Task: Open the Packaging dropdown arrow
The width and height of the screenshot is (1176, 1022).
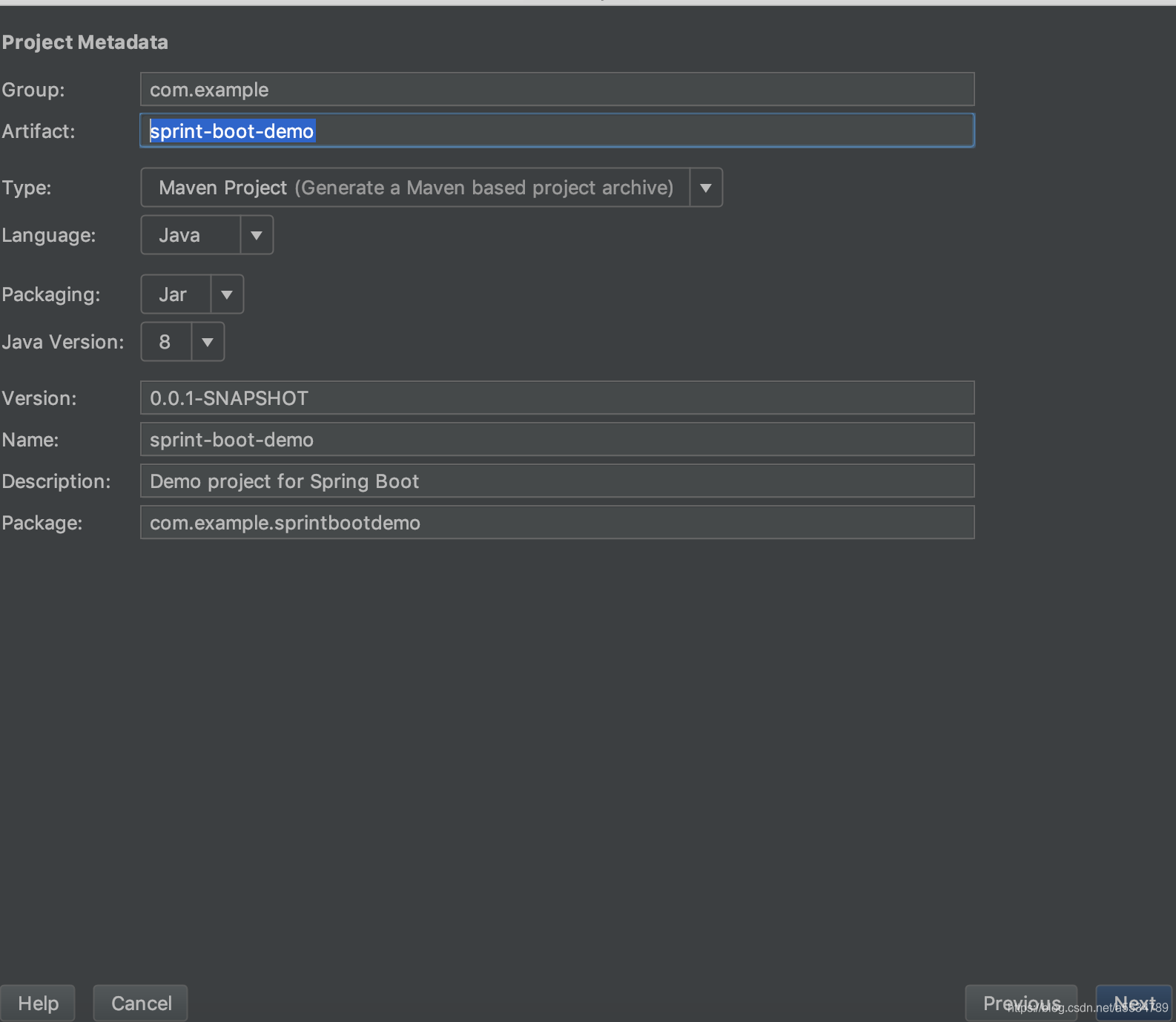Action: coord(227,294)
